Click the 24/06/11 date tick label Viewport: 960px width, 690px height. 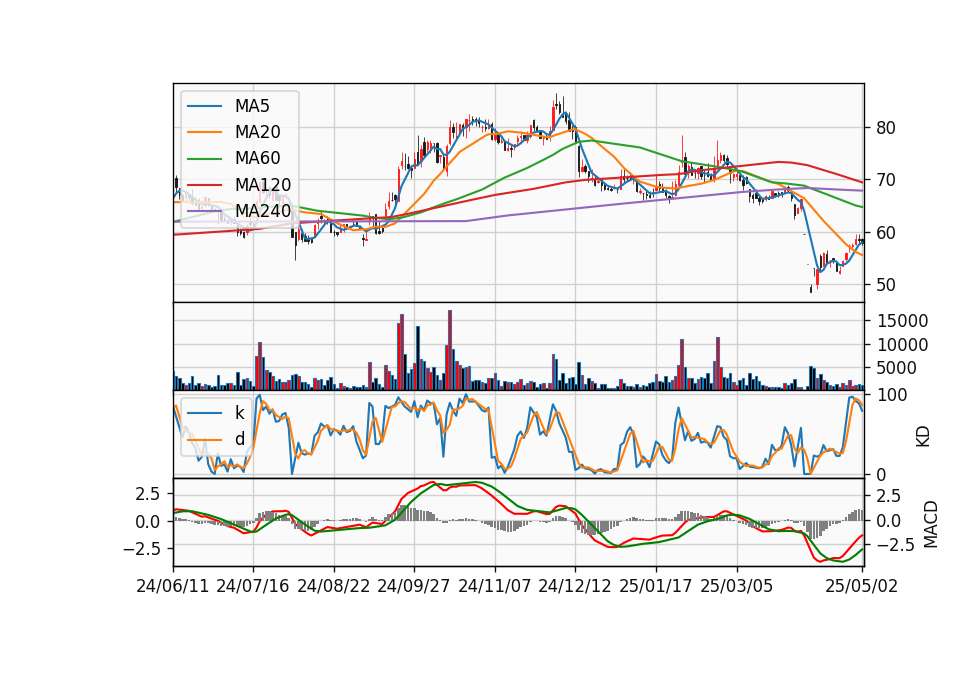pos(173,586)
